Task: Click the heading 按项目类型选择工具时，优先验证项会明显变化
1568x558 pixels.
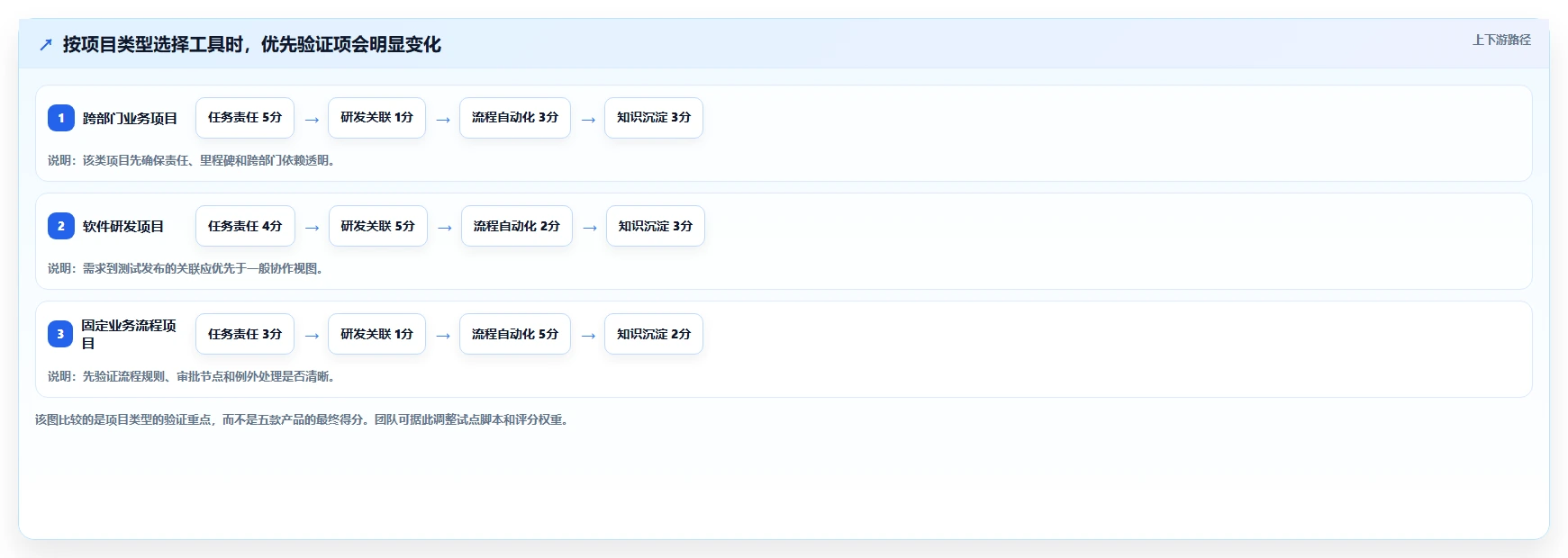Action: pos(251,44)
